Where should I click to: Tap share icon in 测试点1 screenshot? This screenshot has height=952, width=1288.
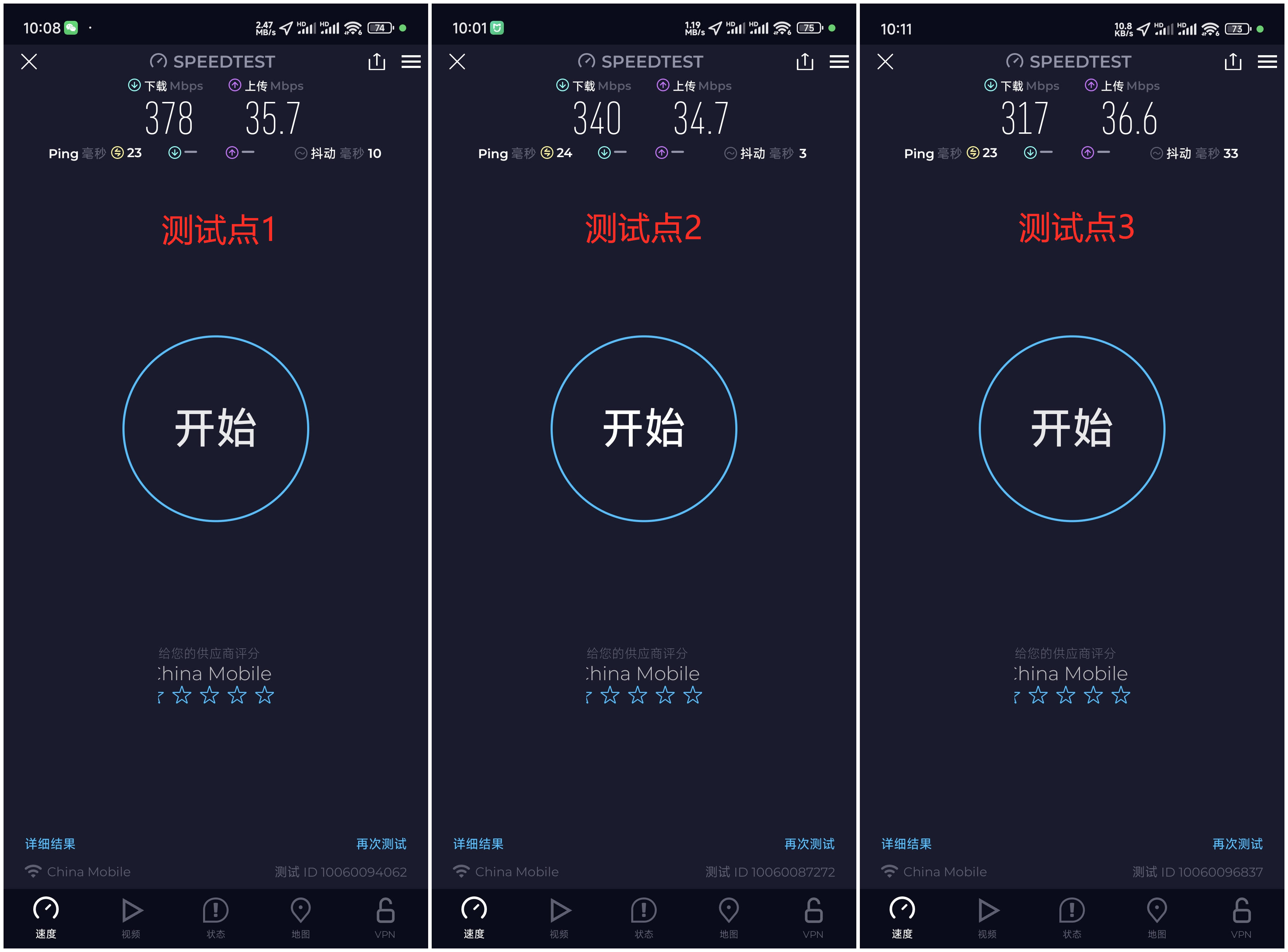point(377,62)
